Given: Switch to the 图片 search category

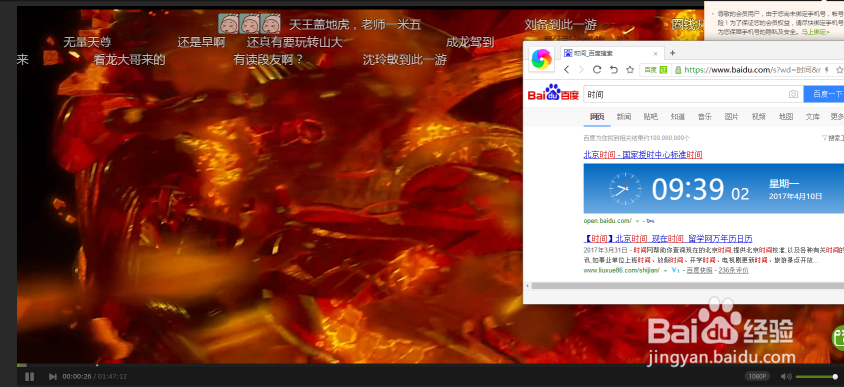Looking at the screenshot, I should click(x=732, y=116).
